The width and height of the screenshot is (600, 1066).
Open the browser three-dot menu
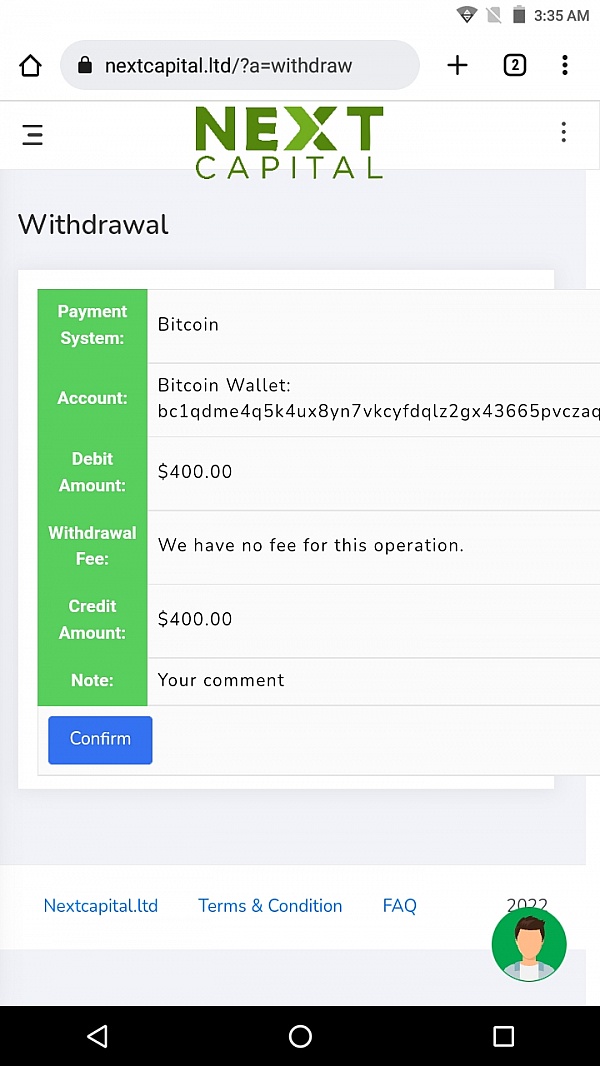pyautogui.click(x=565, y=65)
